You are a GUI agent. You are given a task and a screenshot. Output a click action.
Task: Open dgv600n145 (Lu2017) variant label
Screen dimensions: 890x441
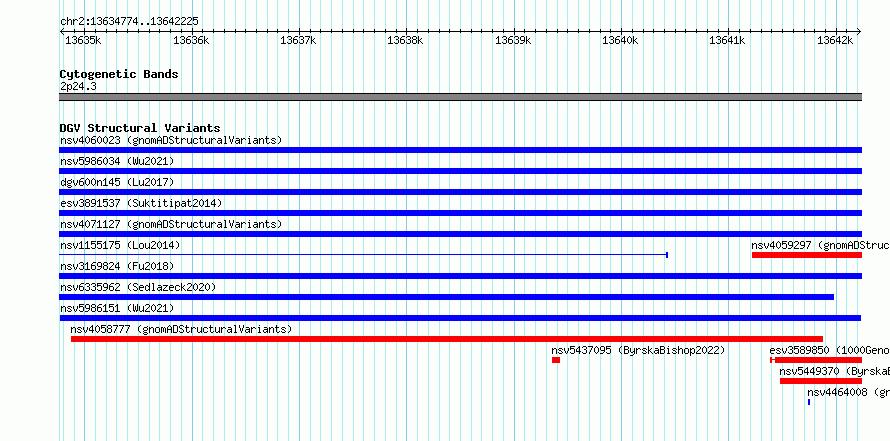click(x=117, y=182)
